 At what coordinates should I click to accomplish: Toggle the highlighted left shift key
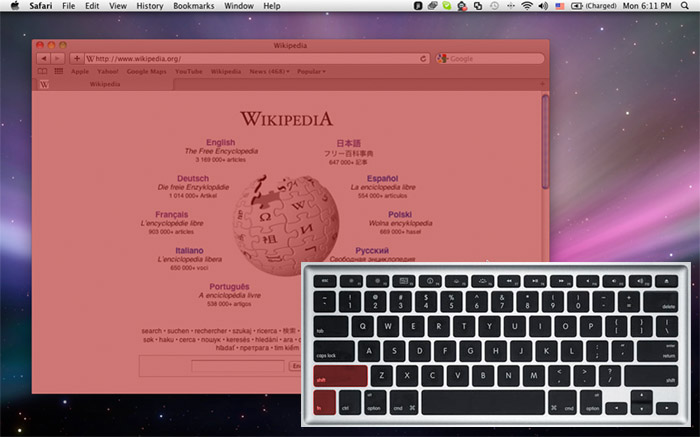pos(340,376)
